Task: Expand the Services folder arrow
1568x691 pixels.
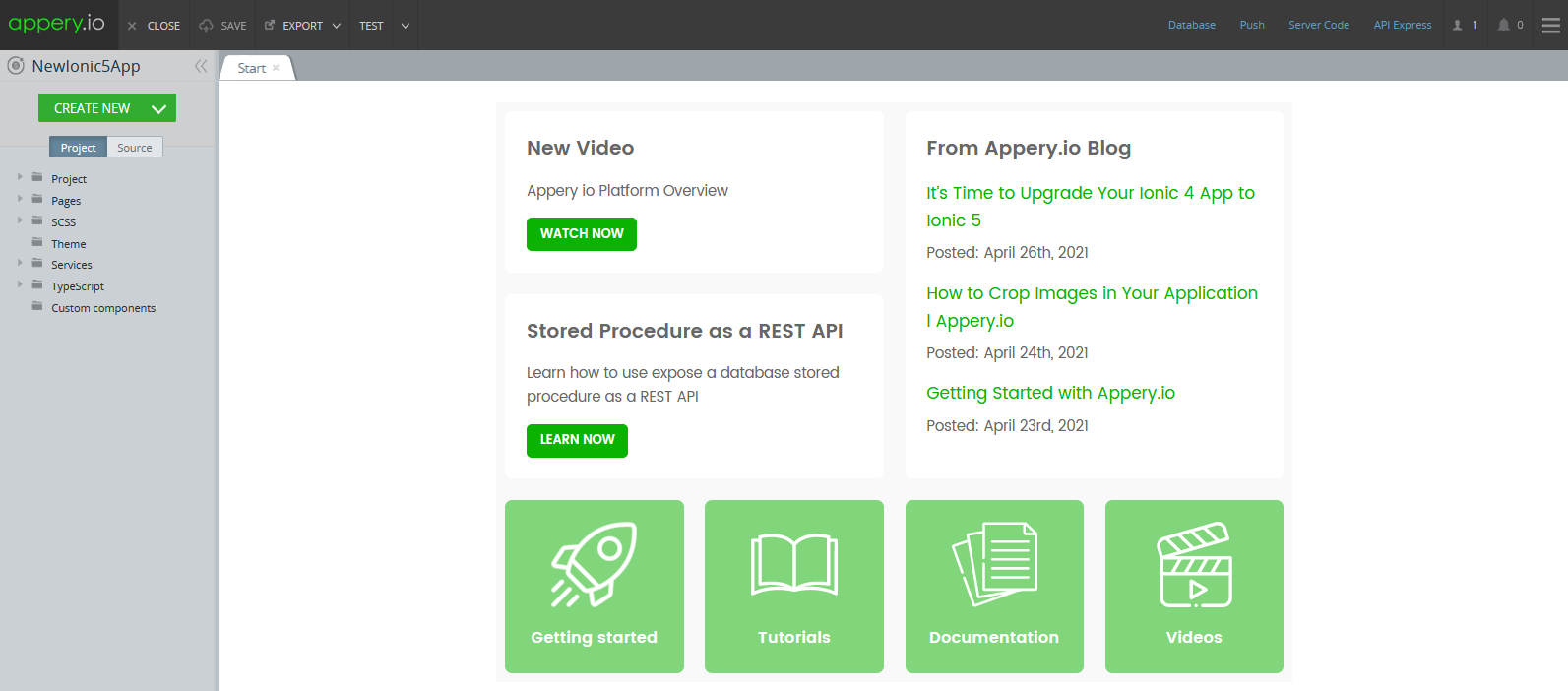Action: click(20, 263)
